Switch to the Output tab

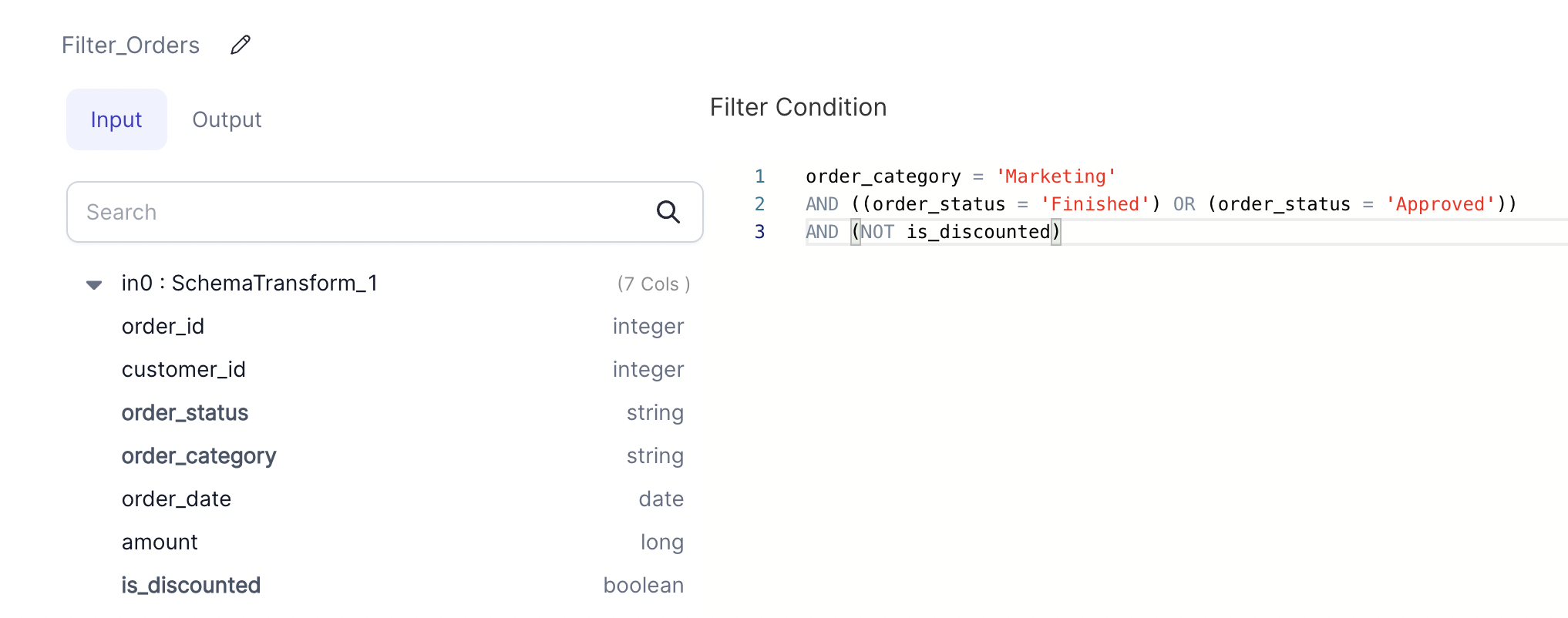pos(227,119)
